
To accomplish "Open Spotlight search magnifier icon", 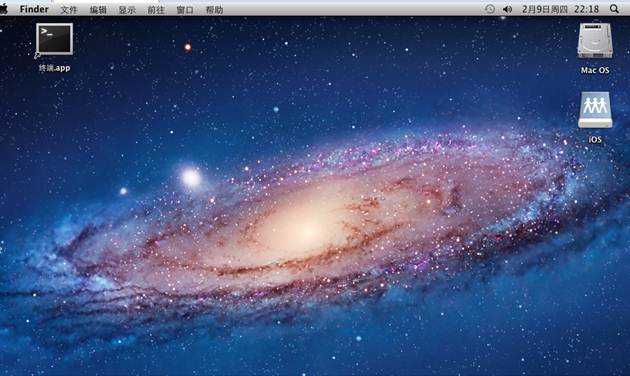I will point(614,9).
